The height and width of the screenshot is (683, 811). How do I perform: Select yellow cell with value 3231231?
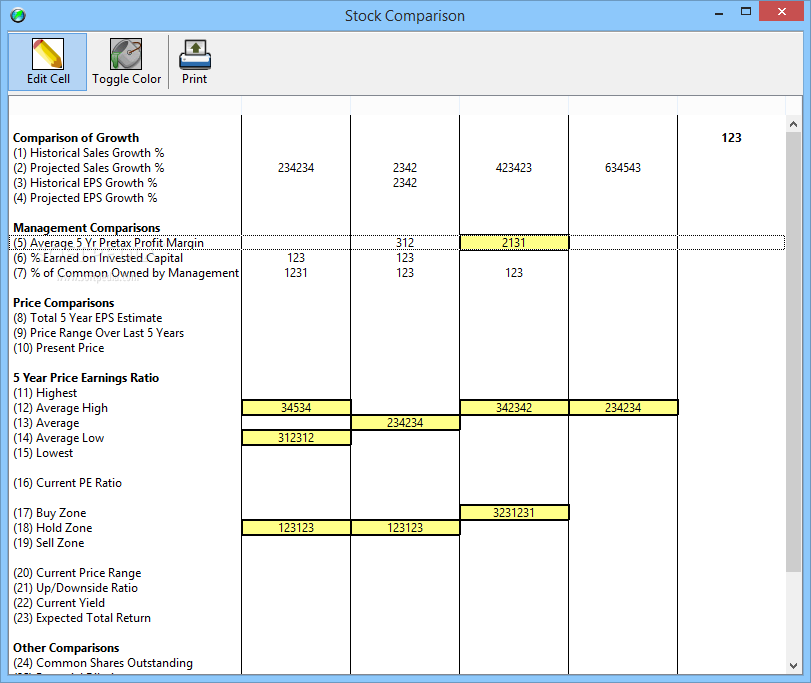[x=514, y=512]
